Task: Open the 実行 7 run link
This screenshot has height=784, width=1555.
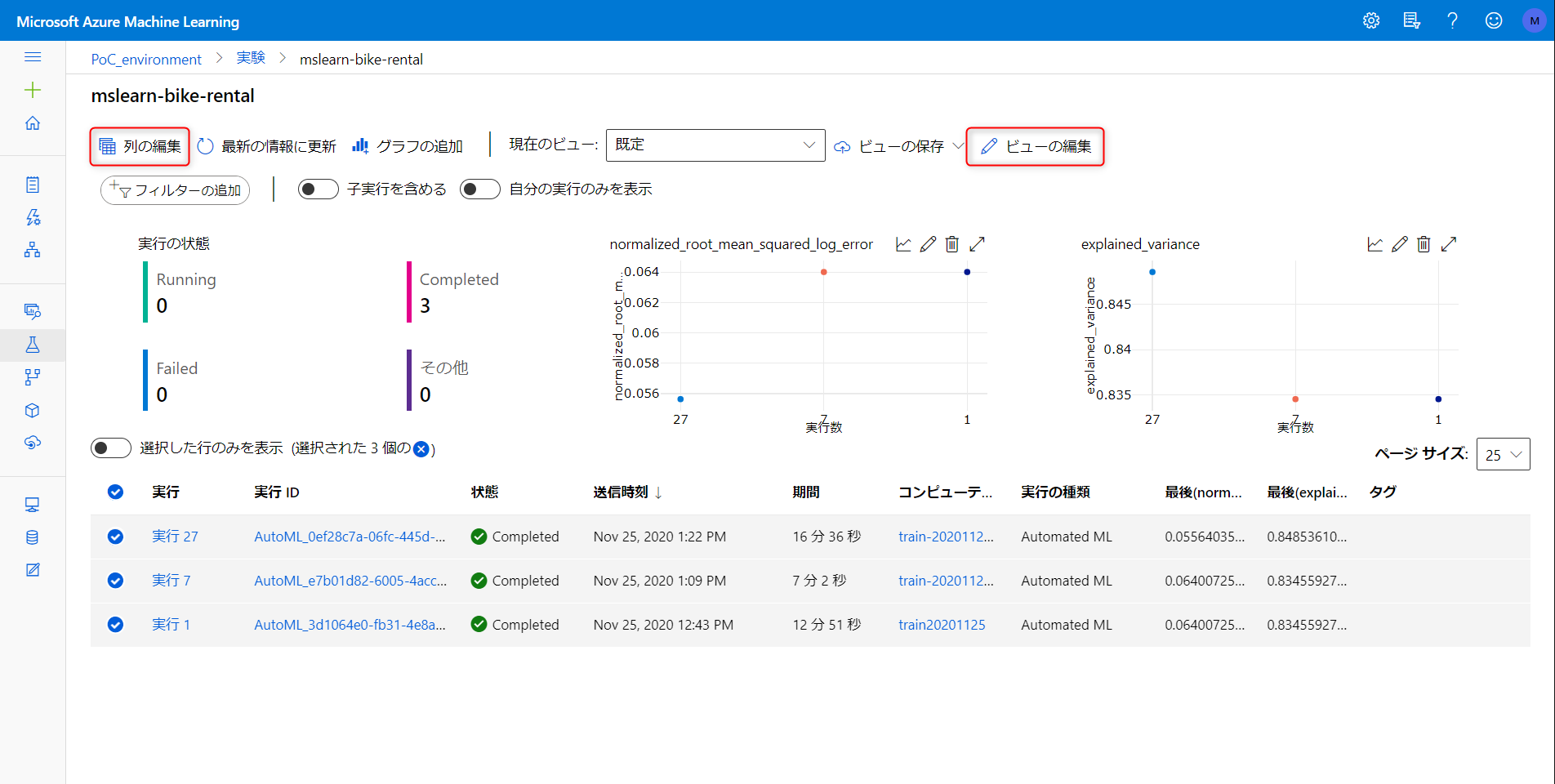Action: point(172,581)
